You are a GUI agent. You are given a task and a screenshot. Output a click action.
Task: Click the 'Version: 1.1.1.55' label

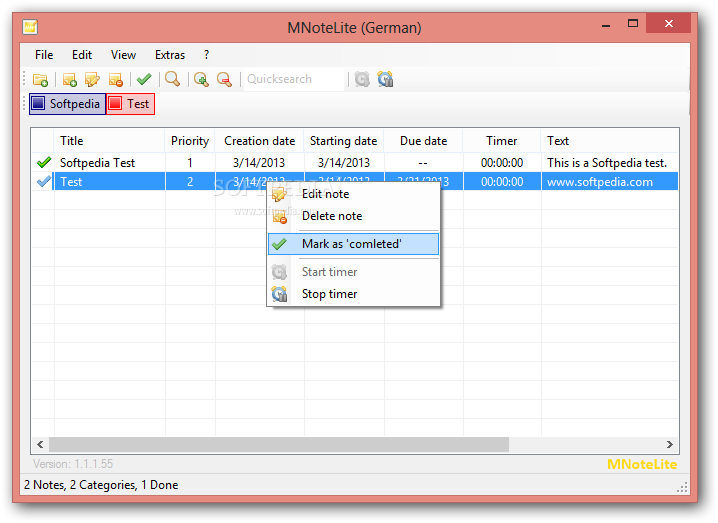(x=73, y=464)
